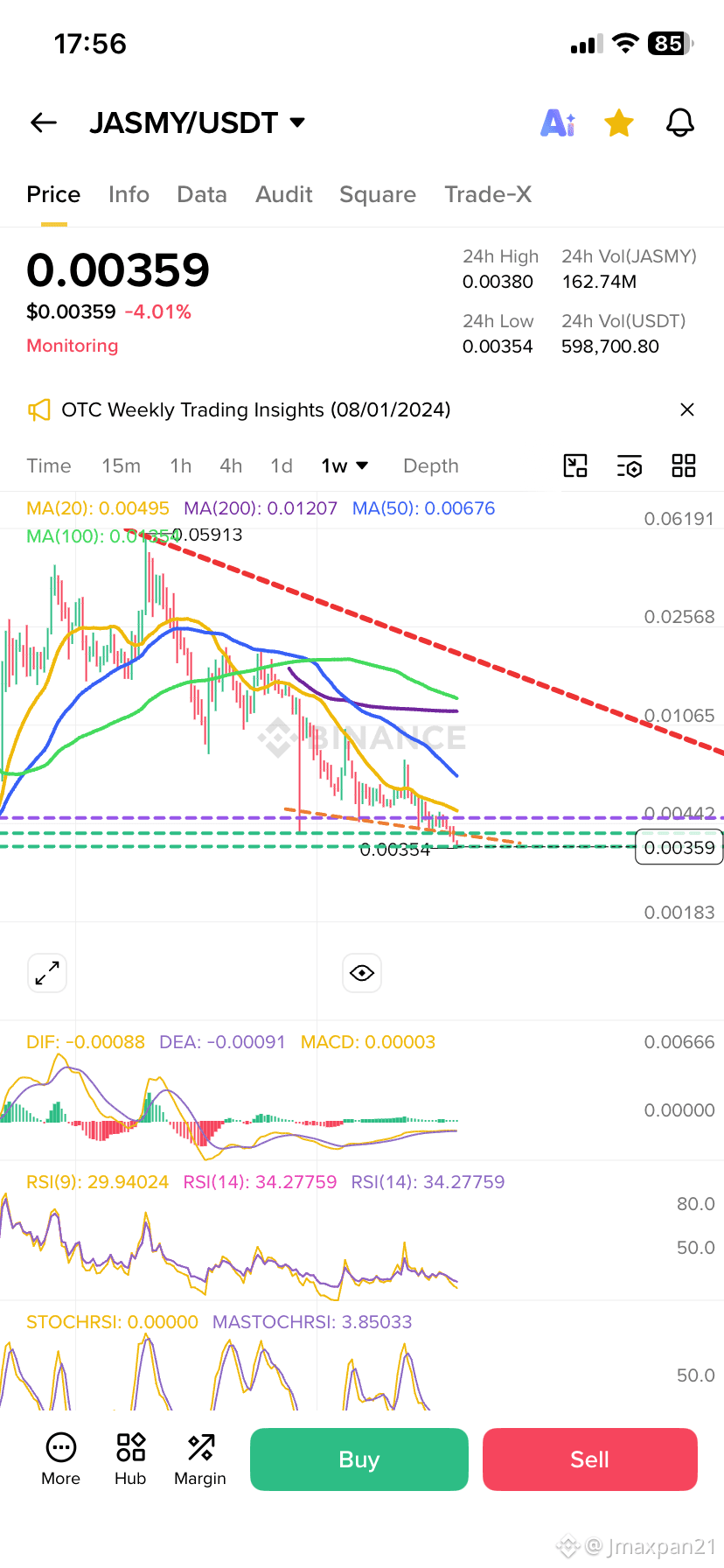This screenshot has width=724, height=1568.
Task: Tap the red Sell button
Action: click(x=590, y=1459)
